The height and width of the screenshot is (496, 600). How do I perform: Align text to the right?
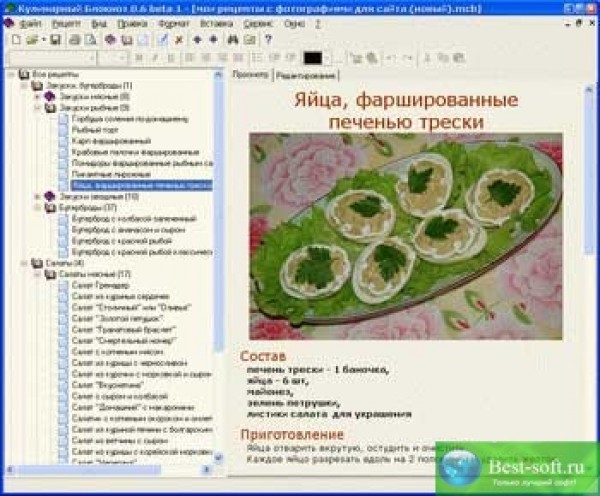click(x=222, y=58)
